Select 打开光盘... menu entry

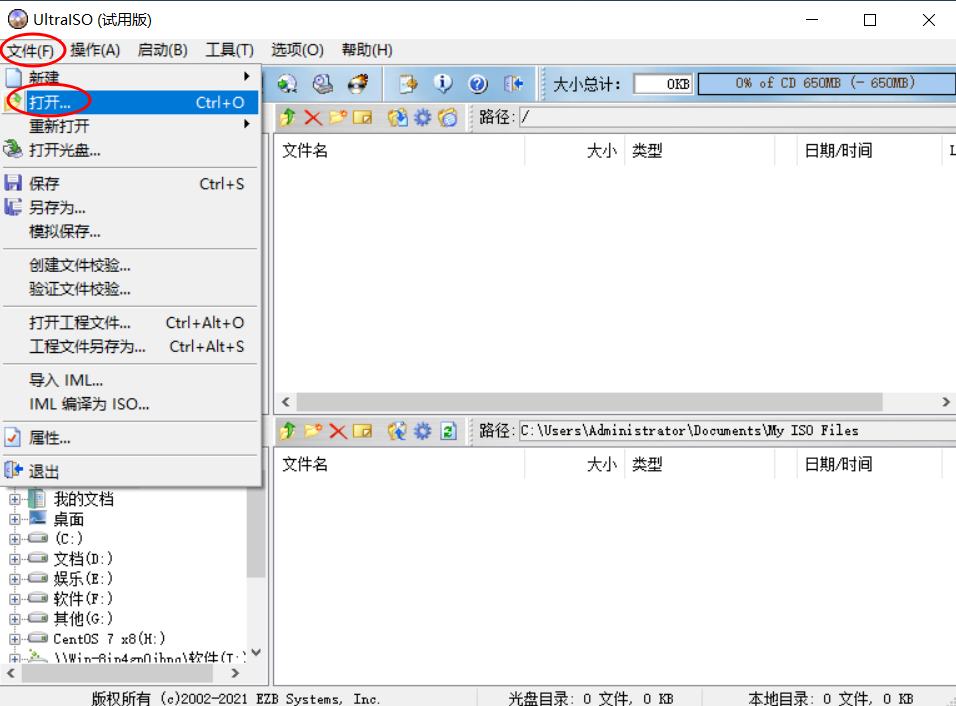131,150
